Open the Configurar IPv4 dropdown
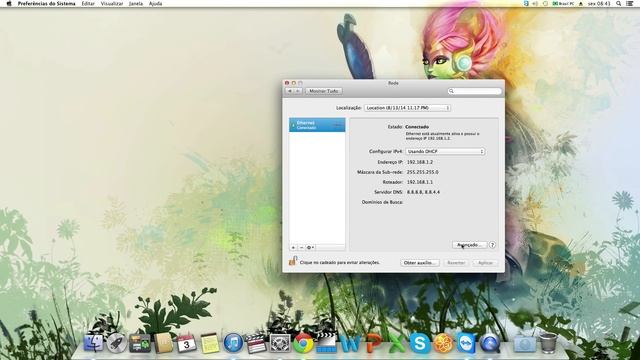This screenshot has height=360, width=640. point(445,151)
